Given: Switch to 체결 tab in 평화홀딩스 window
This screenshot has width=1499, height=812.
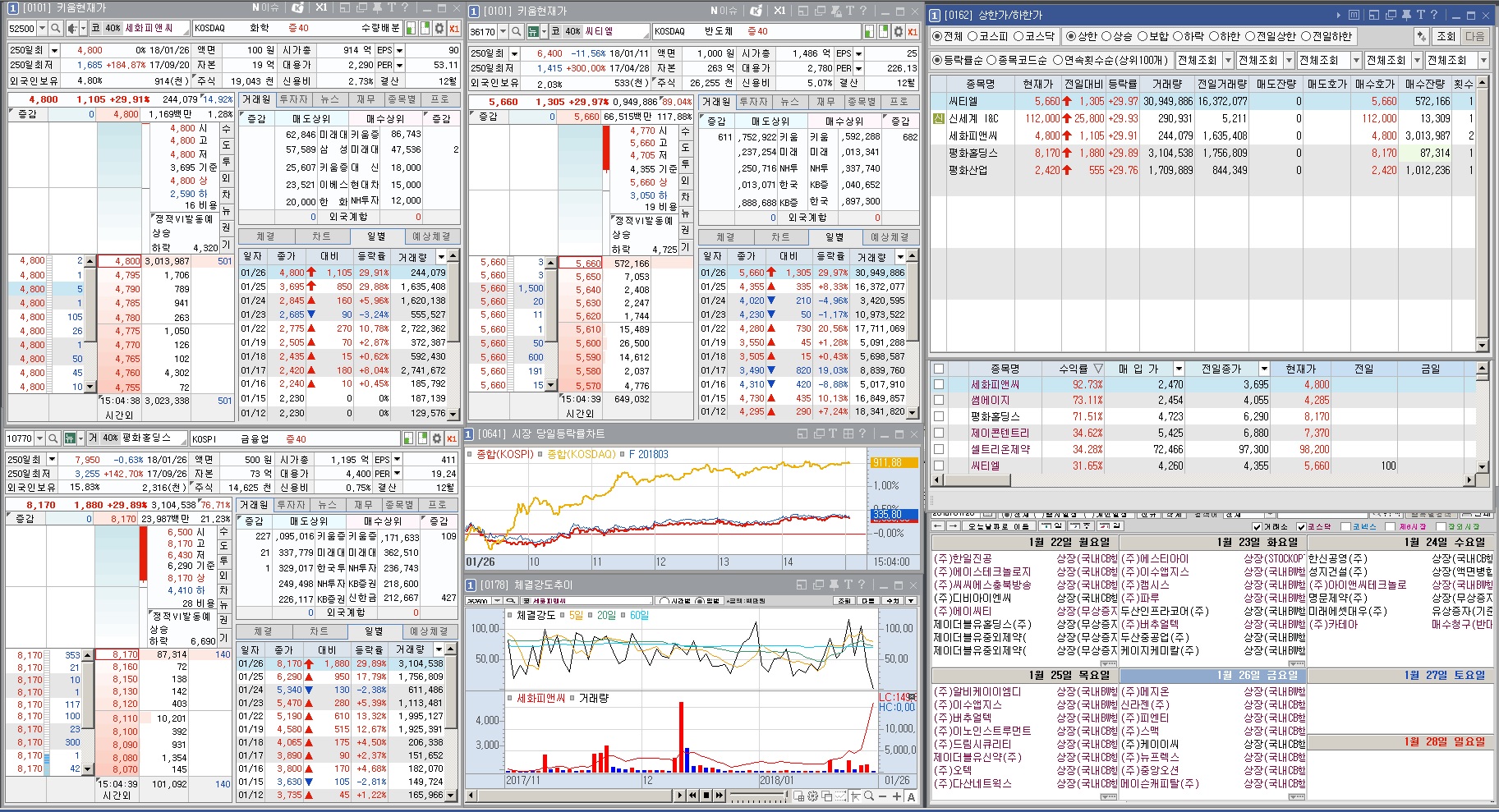Looking at the screenshot, I should click(263, 631).
